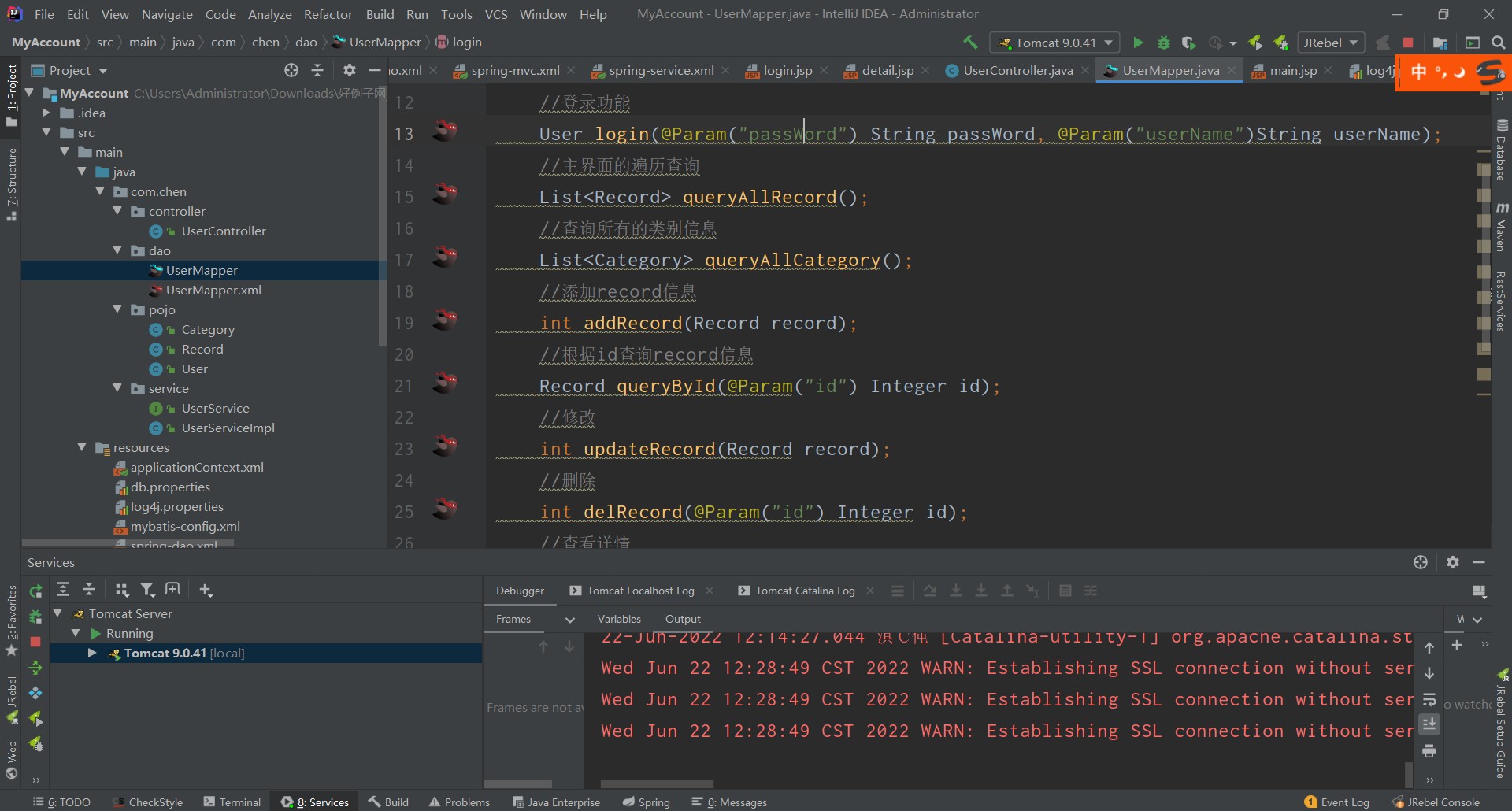This screenshot has width=1512, height=811.
Task: Toggle scroll to end of console
Action: (1429, 724)
